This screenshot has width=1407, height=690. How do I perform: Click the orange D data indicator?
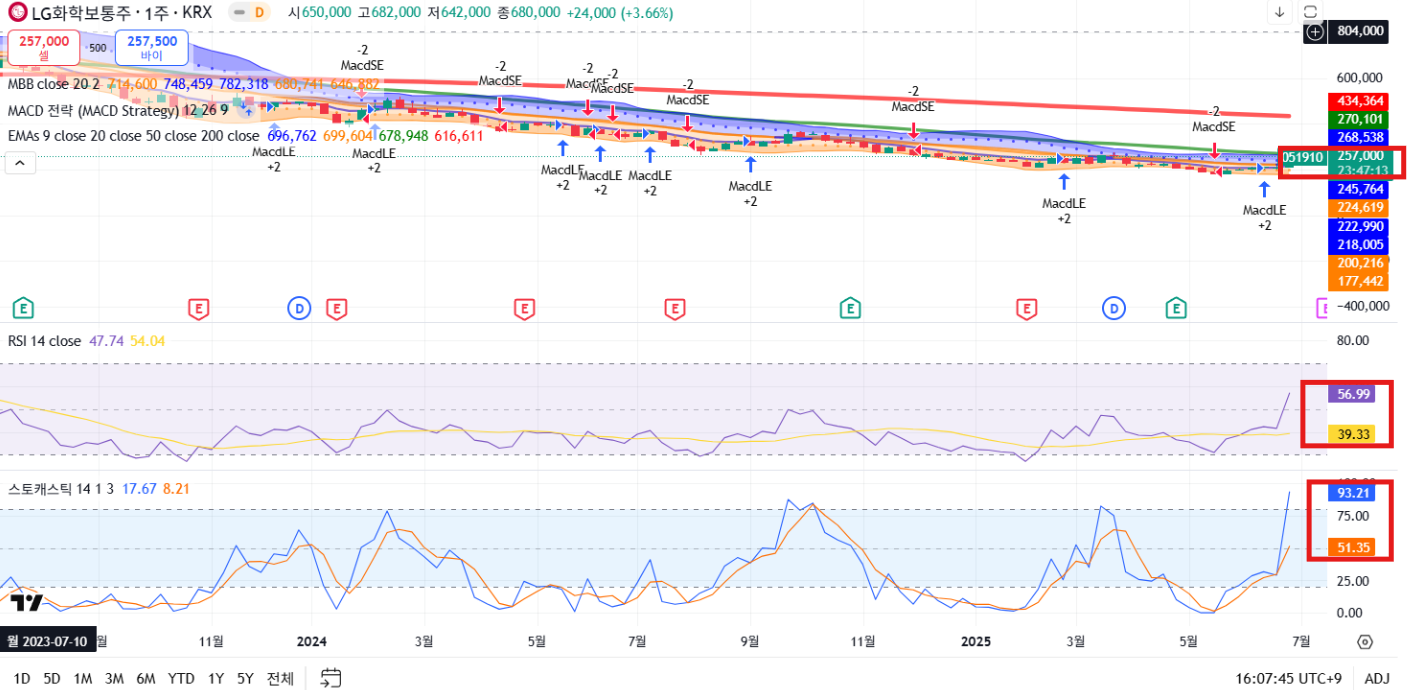260,13
